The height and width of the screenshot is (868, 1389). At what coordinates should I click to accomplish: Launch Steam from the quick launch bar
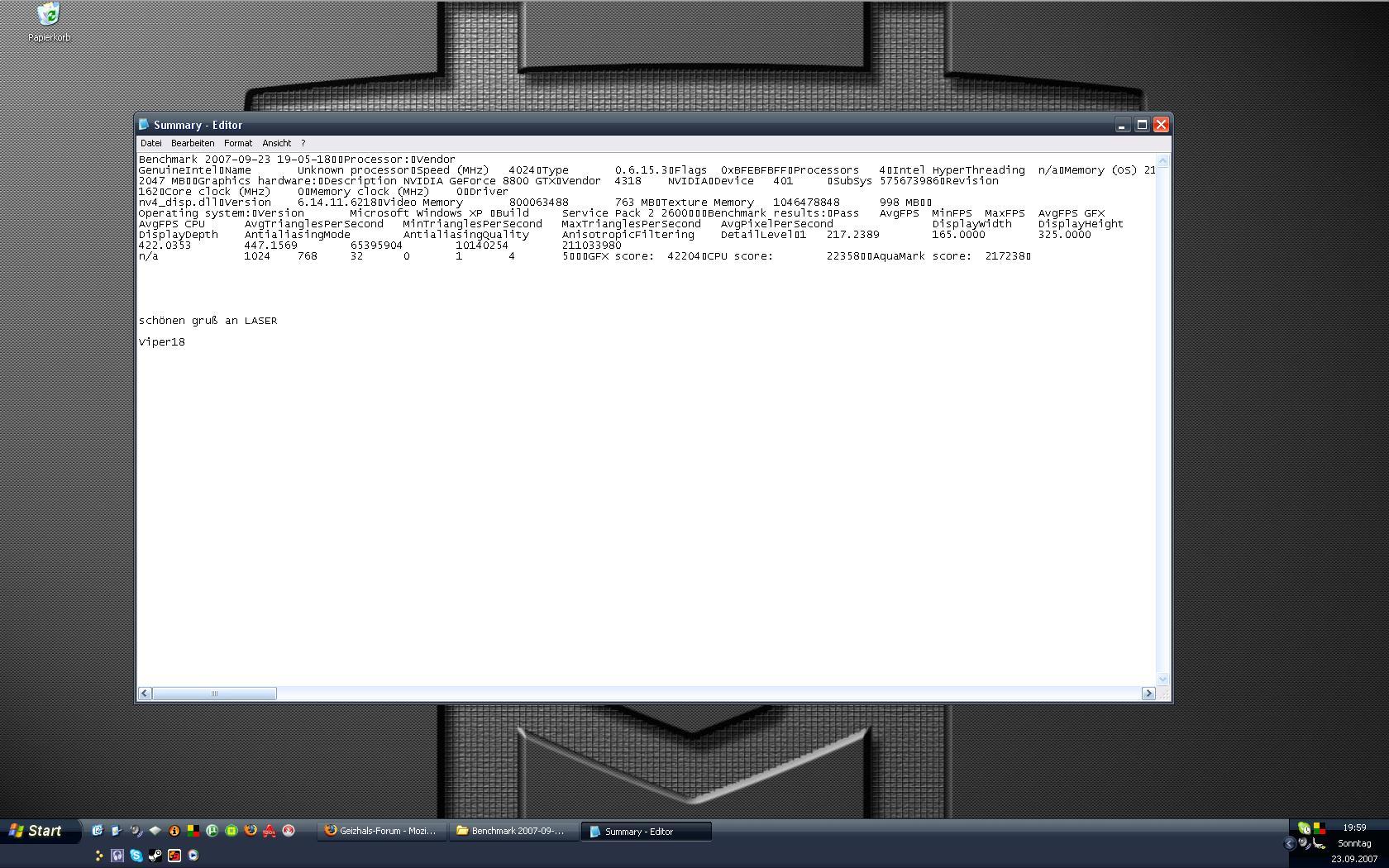155,856
